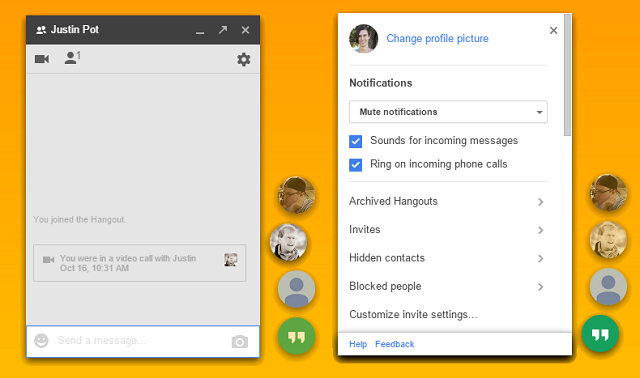Open the default grey avatar contact beside settings panel

pyautogui.click(x=608, y=287)
